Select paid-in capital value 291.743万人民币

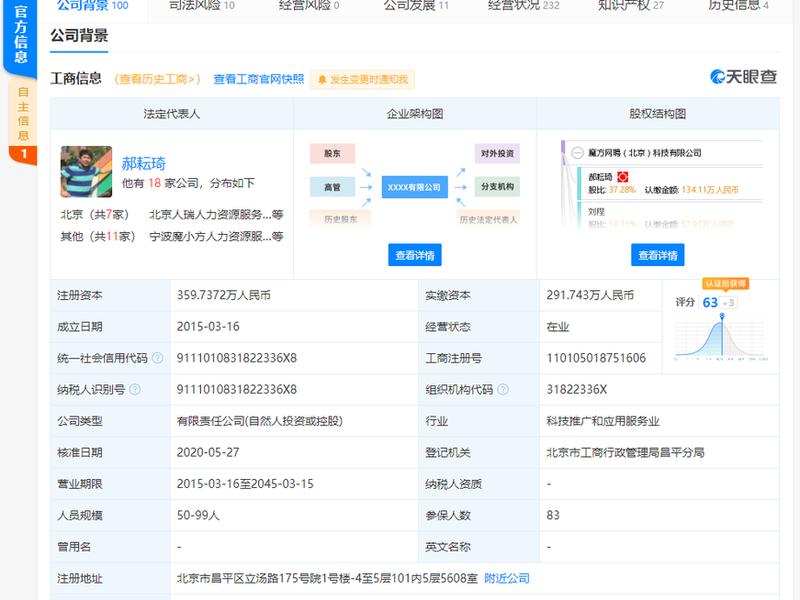pos(590,295)
